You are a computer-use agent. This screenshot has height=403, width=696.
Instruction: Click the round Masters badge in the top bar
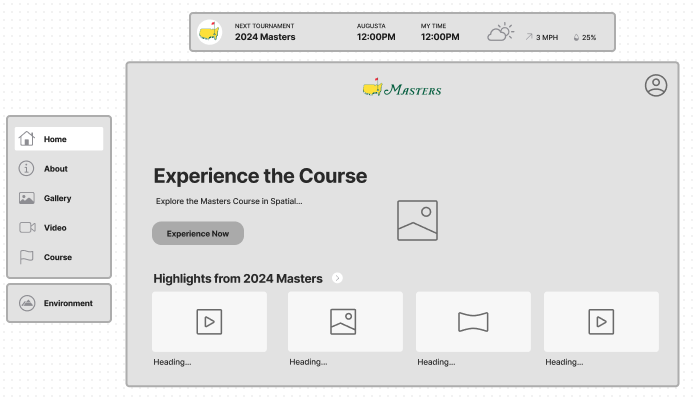click(x=210, y=32)
